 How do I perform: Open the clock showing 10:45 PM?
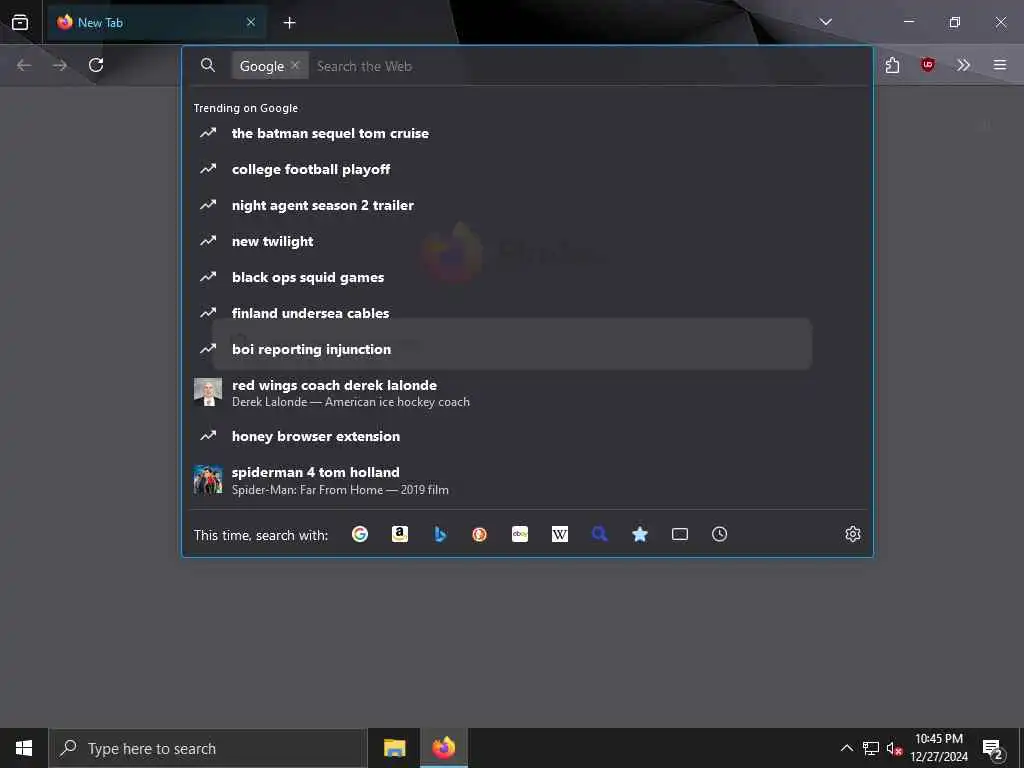click(939, 748)
